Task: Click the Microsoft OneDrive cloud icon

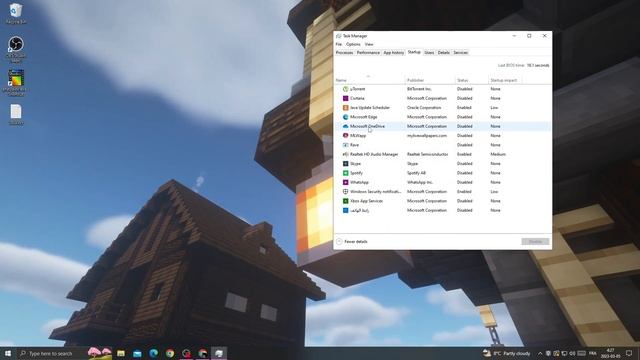Action: (x=345, y=127)
